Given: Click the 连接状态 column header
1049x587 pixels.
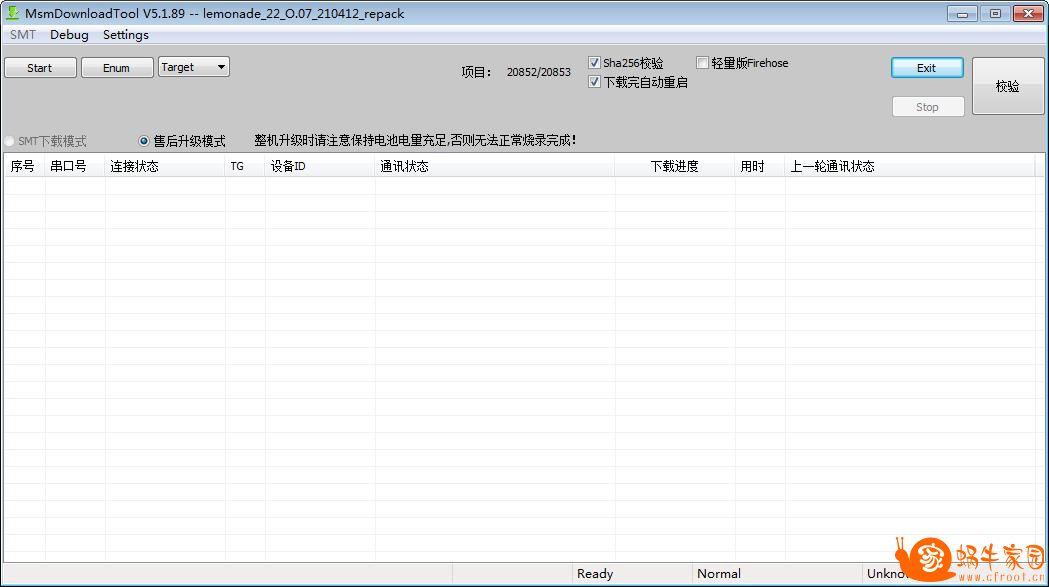Looking at the screenshot, I should click(165, 166).
